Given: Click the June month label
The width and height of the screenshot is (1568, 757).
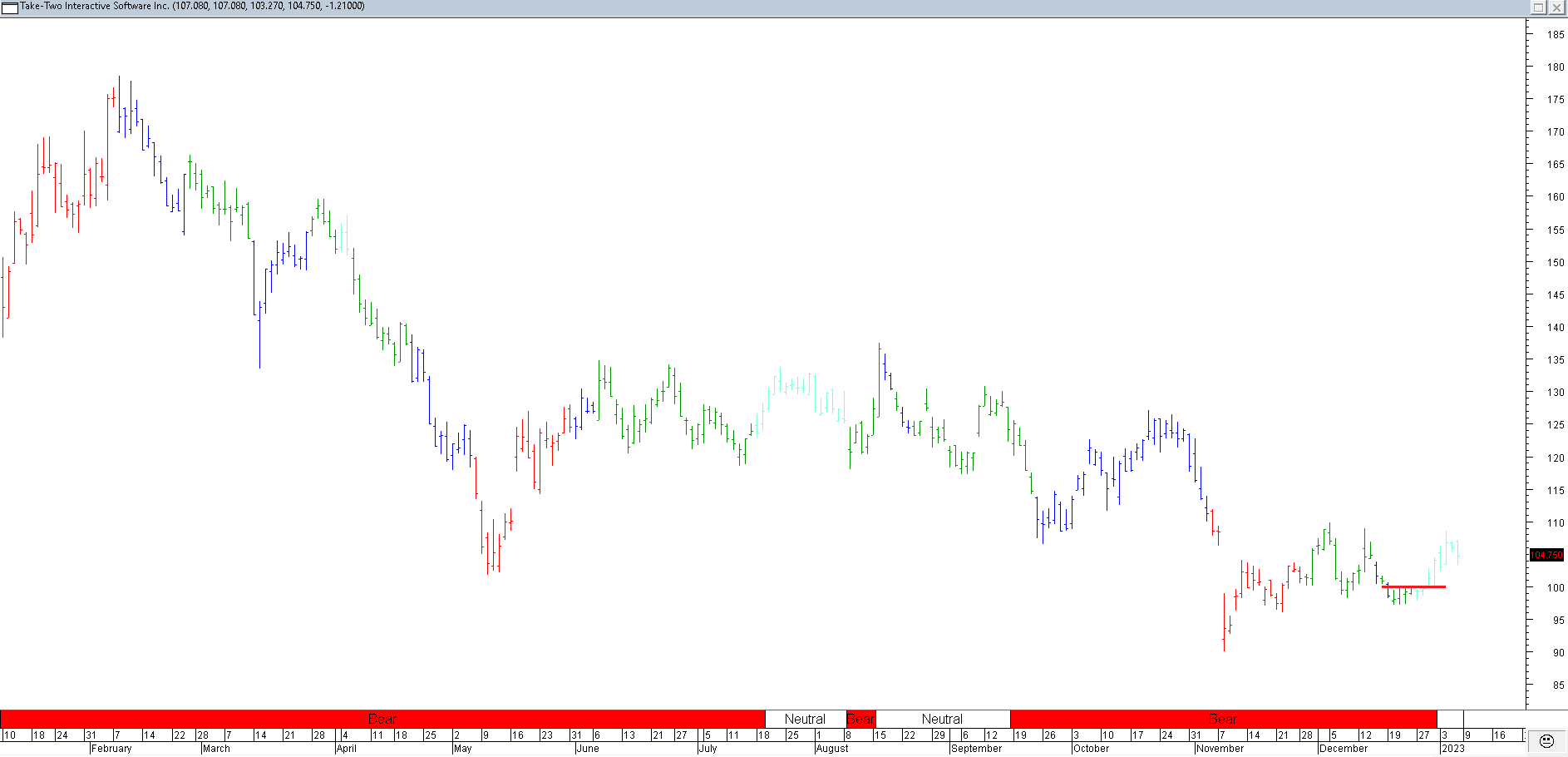Looking at the screenshot, I should coord(588,749).
